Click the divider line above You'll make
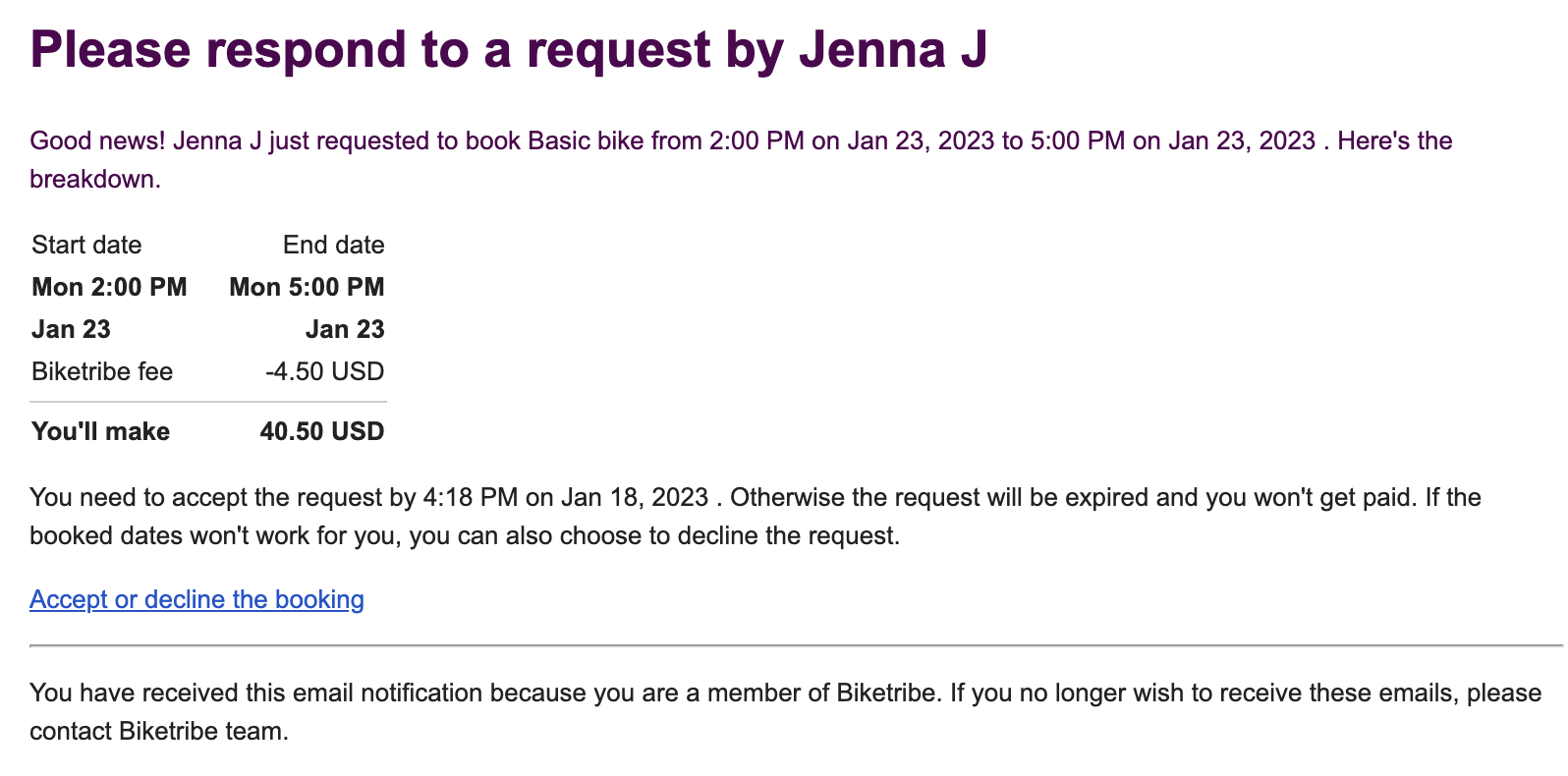Screen dimensions: 1568x776 [x=208, y=402]
